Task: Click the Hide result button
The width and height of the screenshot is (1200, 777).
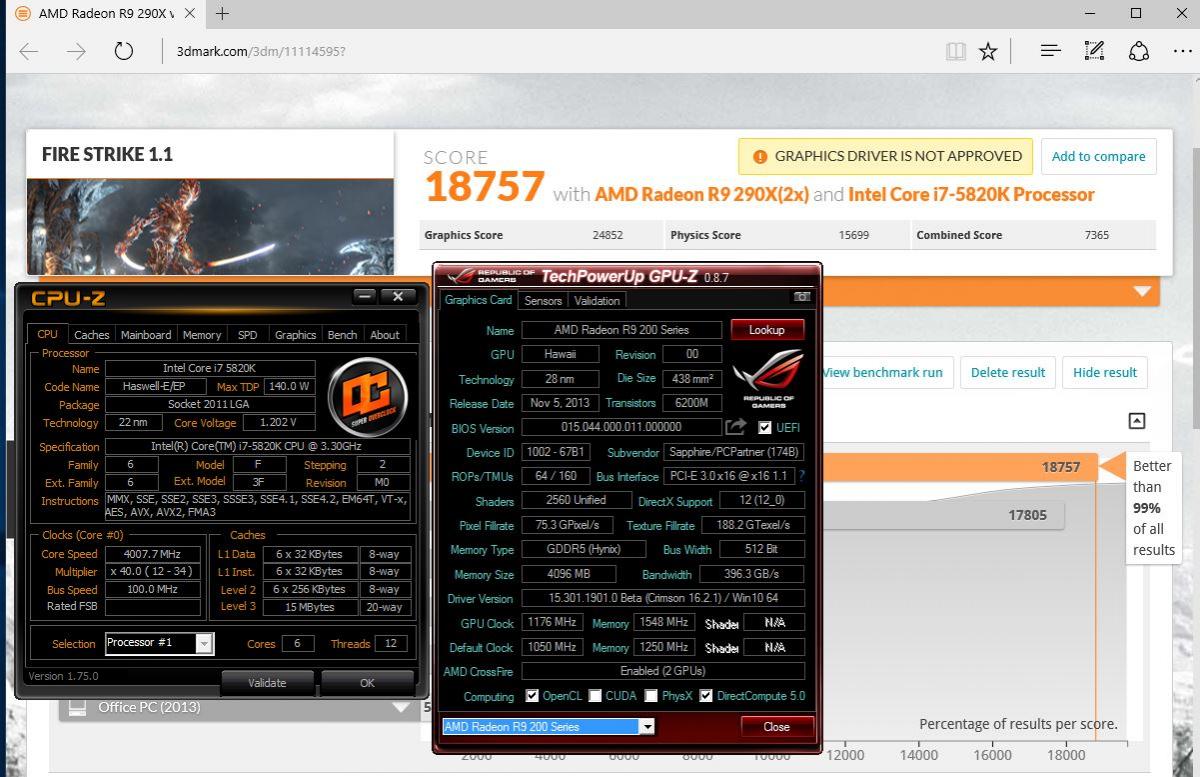Action: [x=1105, y=372]
